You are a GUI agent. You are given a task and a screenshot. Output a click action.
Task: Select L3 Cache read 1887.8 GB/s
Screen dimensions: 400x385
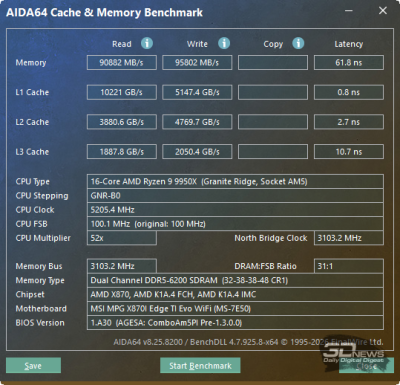coord(122,152)
